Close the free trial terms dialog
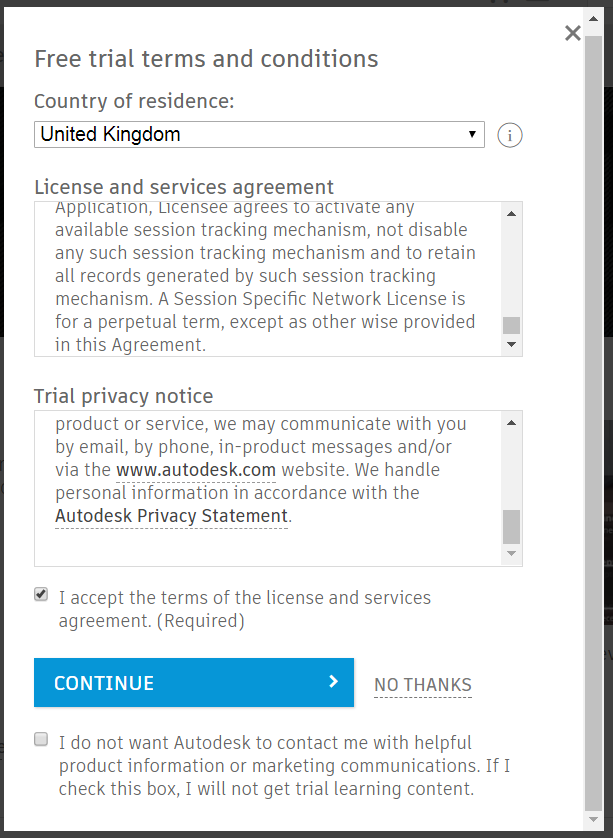The width and height of the screenshot is (613, 838). [572, 33]
